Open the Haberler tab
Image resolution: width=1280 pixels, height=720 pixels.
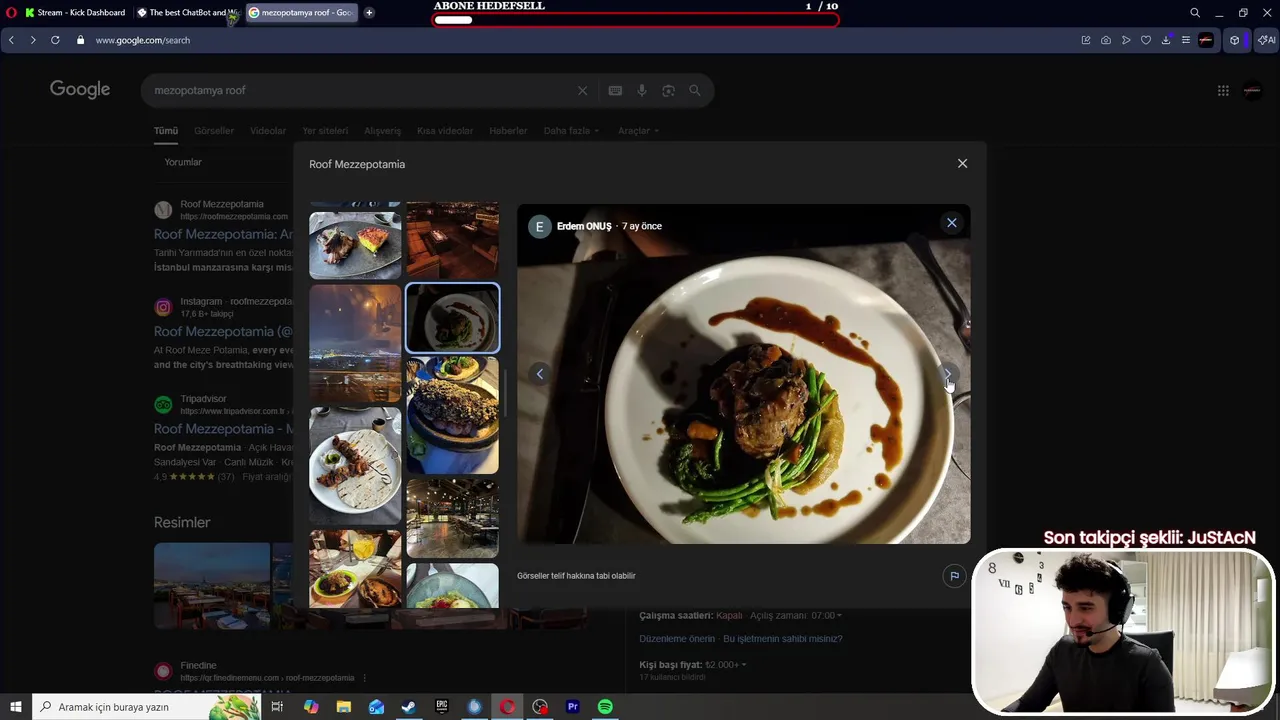tap(508, 131)
